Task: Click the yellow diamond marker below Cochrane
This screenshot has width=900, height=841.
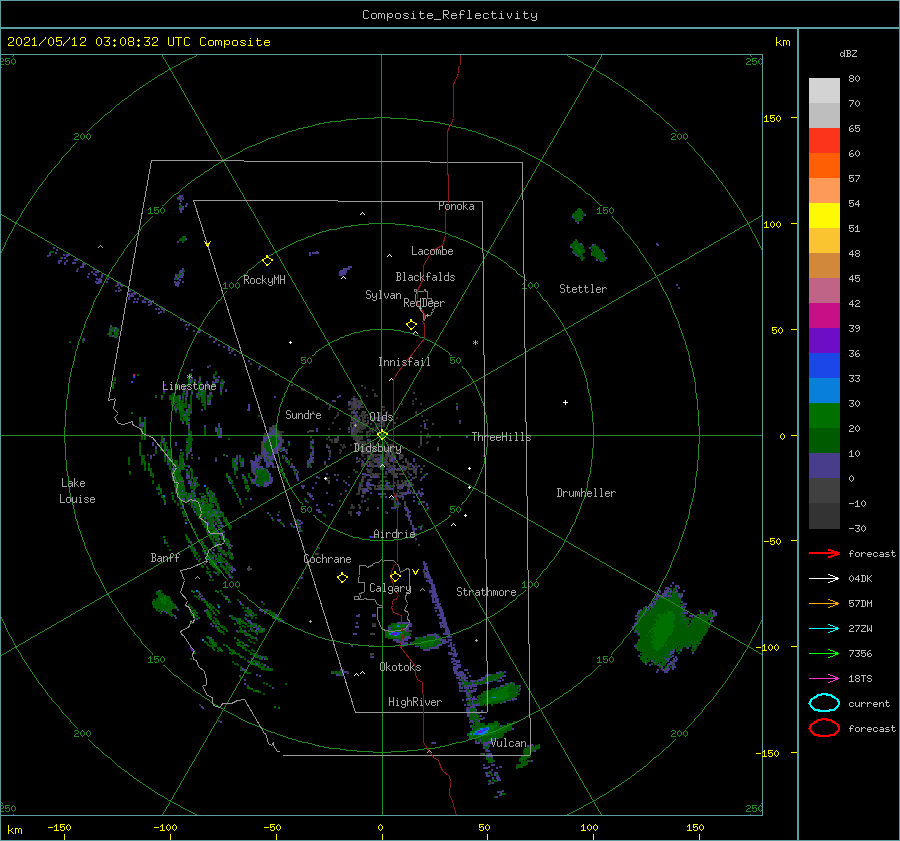Action: (342, 578)
